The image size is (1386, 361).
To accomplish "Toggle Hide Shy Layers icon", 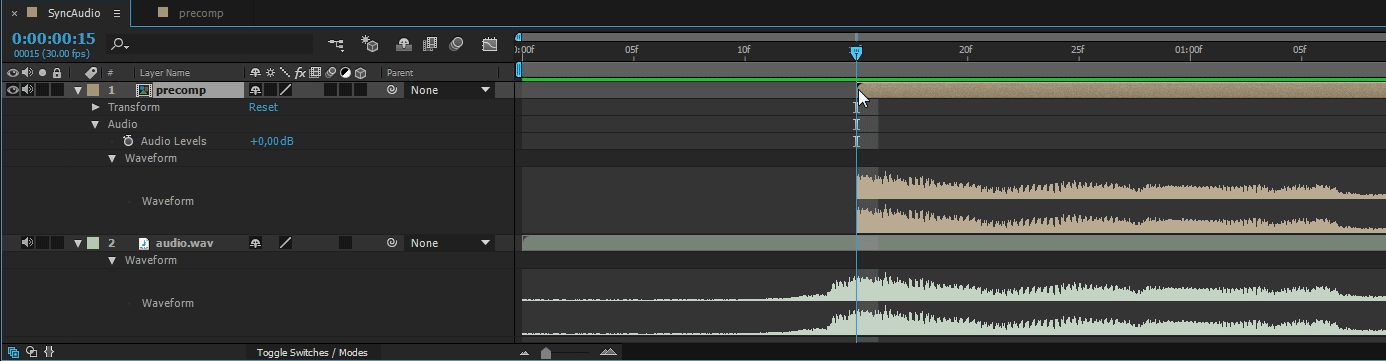I will [403, 44].
